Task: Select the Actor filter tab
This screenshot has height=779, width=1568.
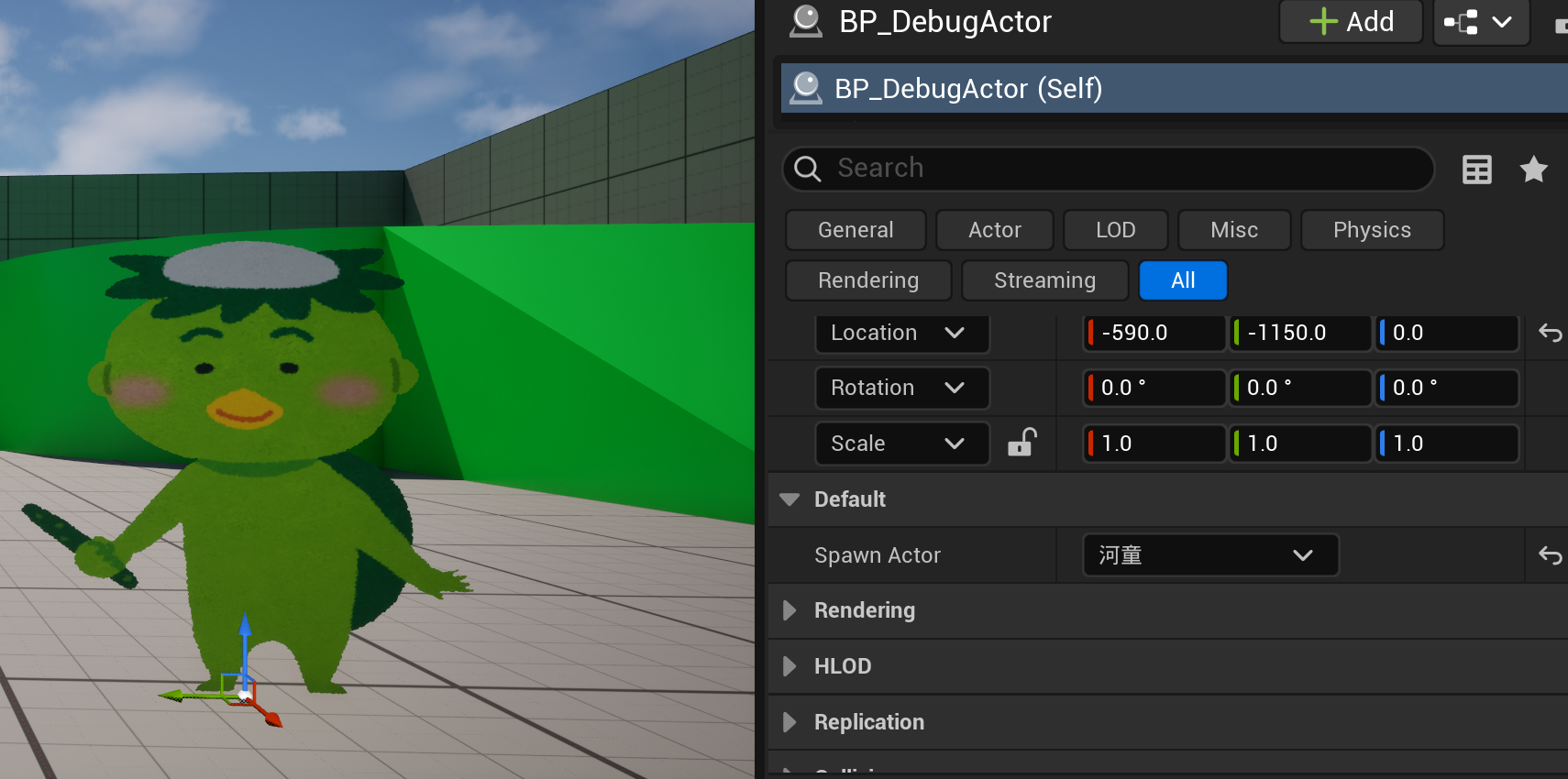Action: [995, 230]
